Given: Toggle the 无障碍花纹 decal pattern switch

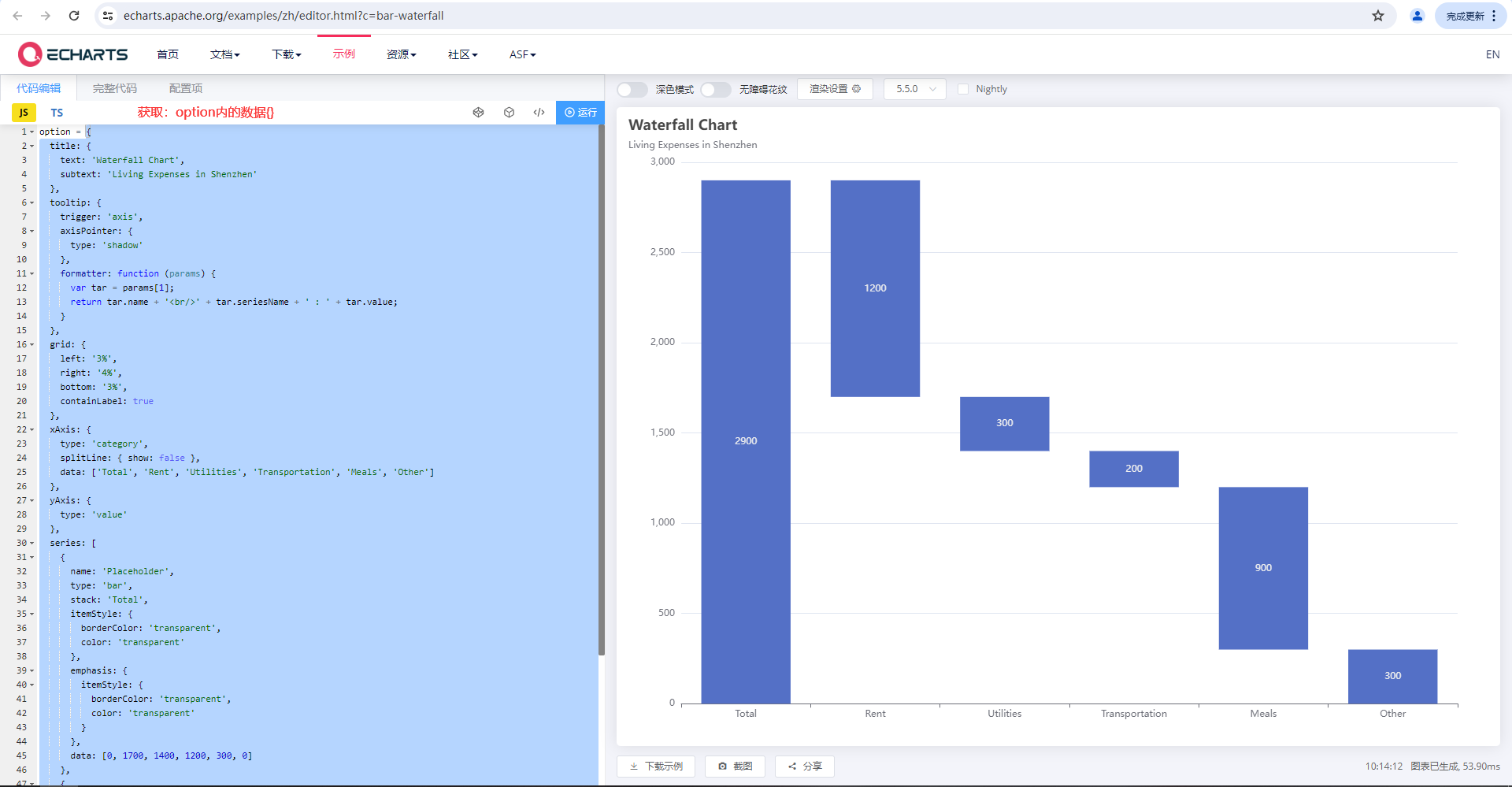Looking at the screenshot, I should coord(715,90).
